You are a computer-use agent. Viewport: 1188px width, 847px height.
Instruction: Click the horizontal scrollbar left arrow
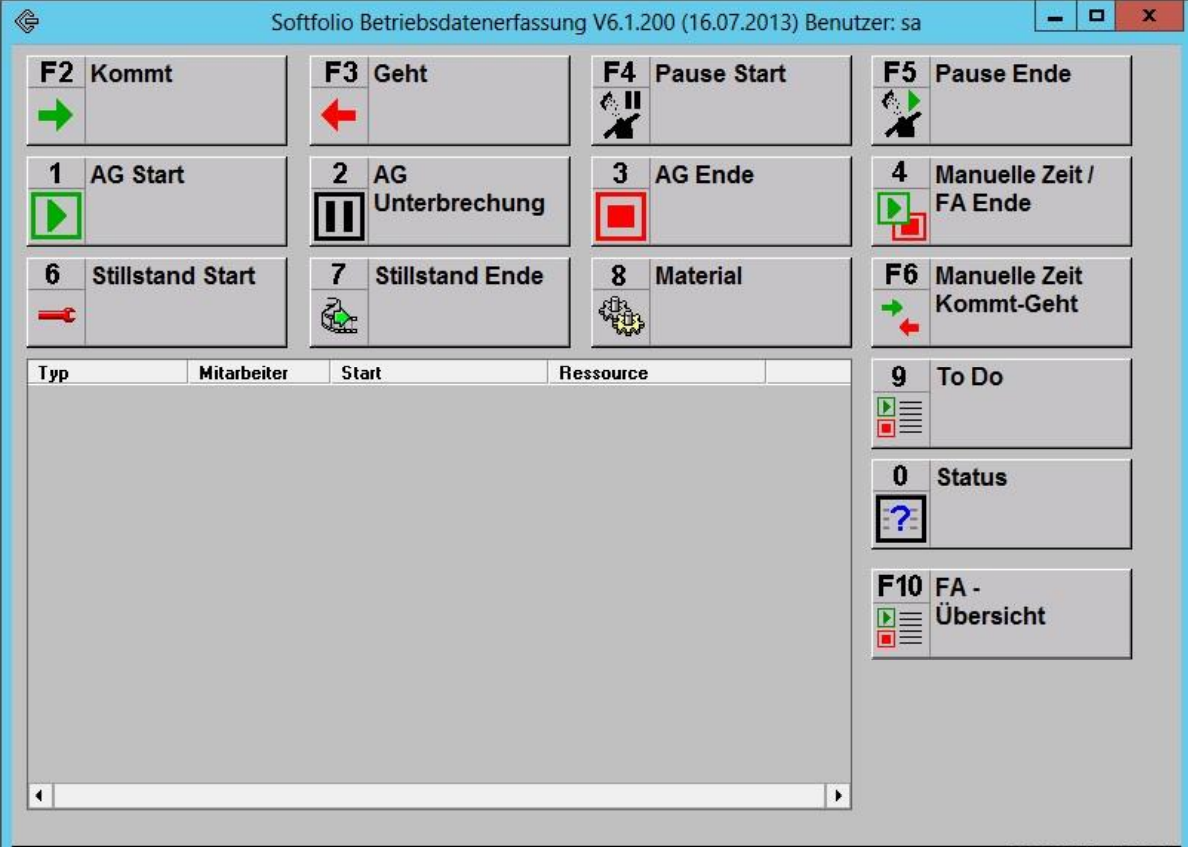point(40,796)
